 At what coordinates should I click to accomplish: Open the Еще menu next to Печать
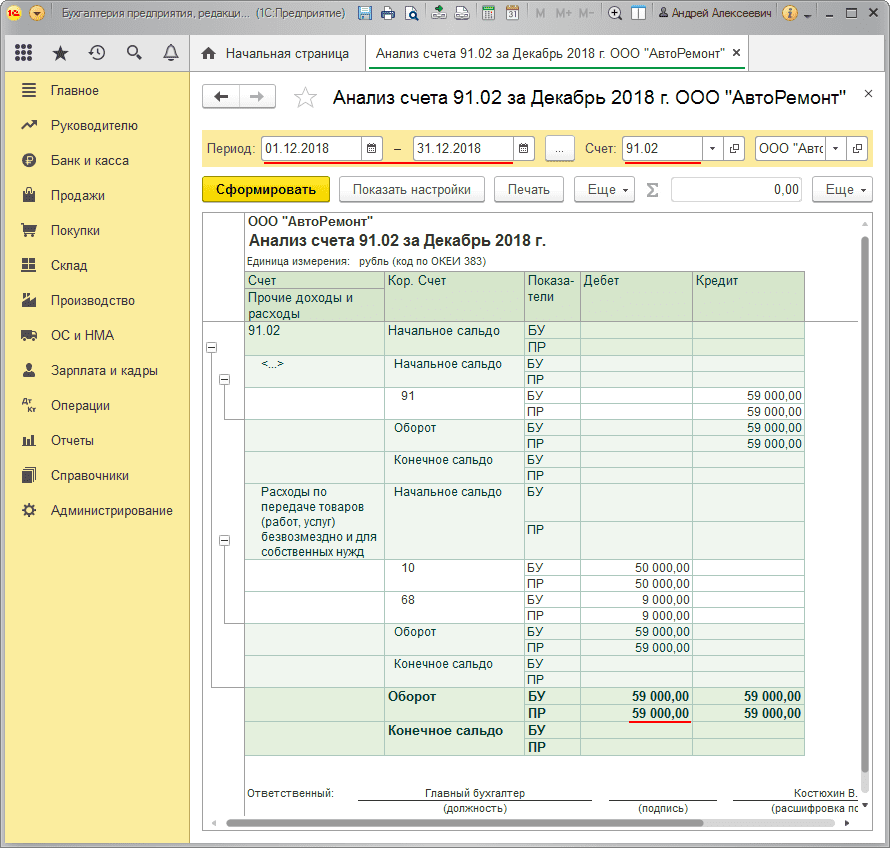coord(604,190)
